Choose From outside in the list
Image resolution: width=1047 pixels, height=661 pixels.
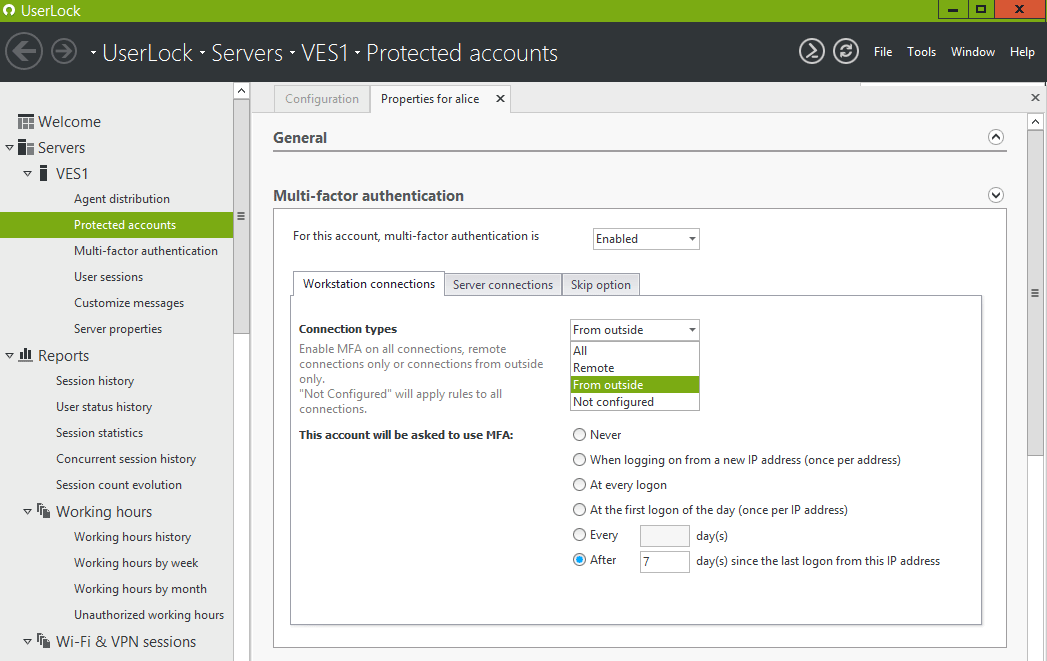[x=634, y=385]
